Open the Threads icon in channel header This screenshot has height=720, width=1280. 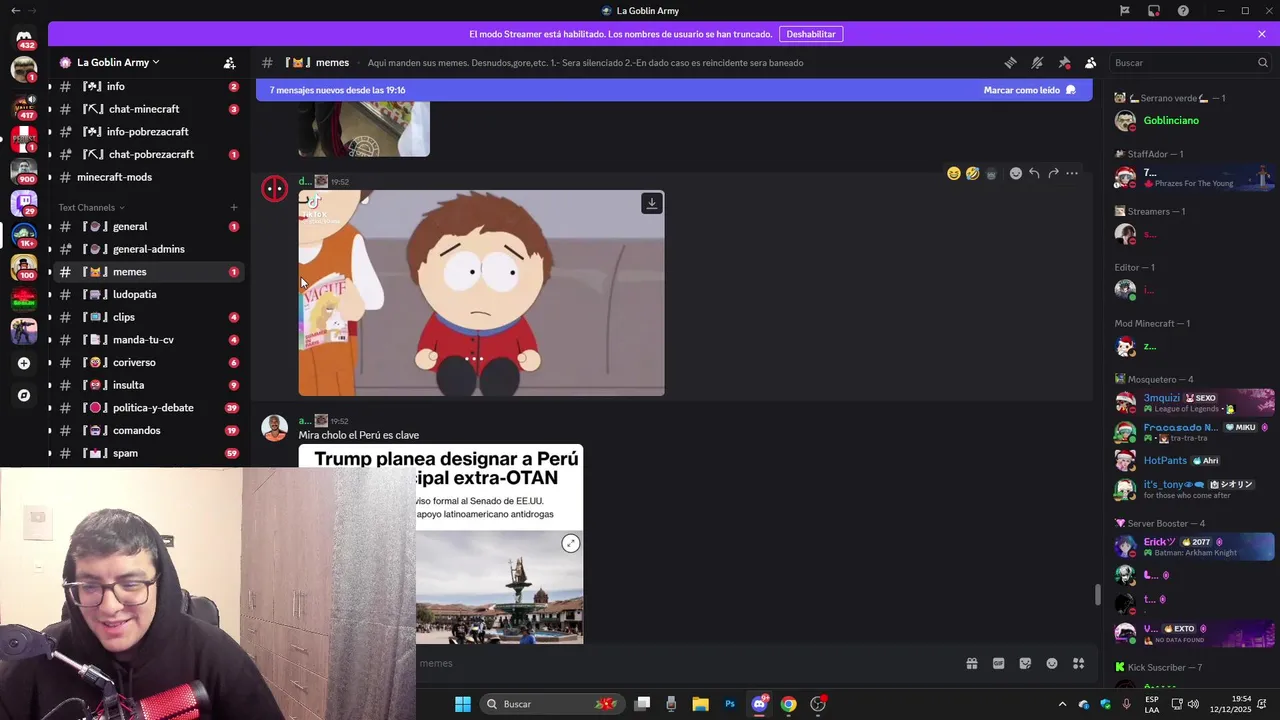click(x=1010, y=62)
